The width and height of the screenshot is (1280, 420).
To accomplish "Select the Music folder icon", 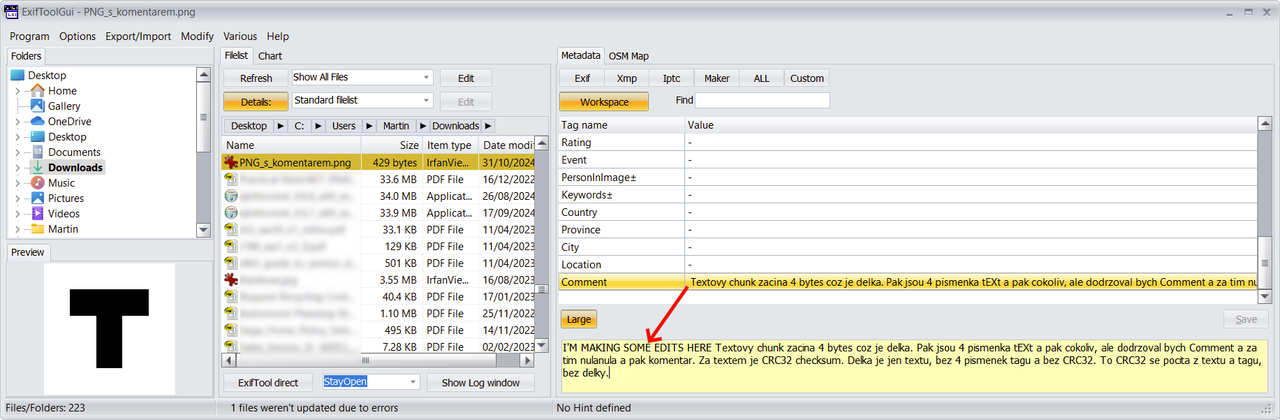I will tap(37, 183).
